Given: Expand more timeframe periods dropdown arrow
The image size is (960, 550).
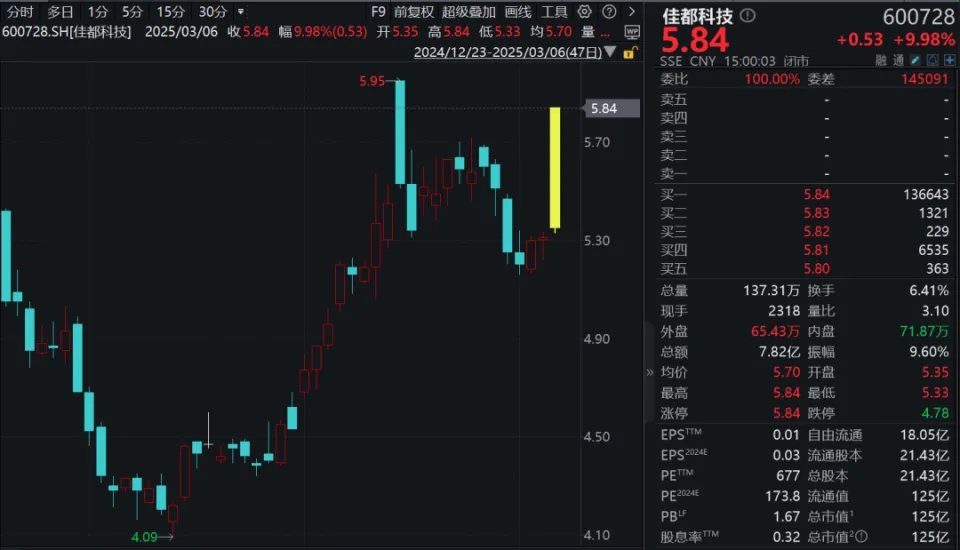Looking at the screenshot, I should pos(240,12).
